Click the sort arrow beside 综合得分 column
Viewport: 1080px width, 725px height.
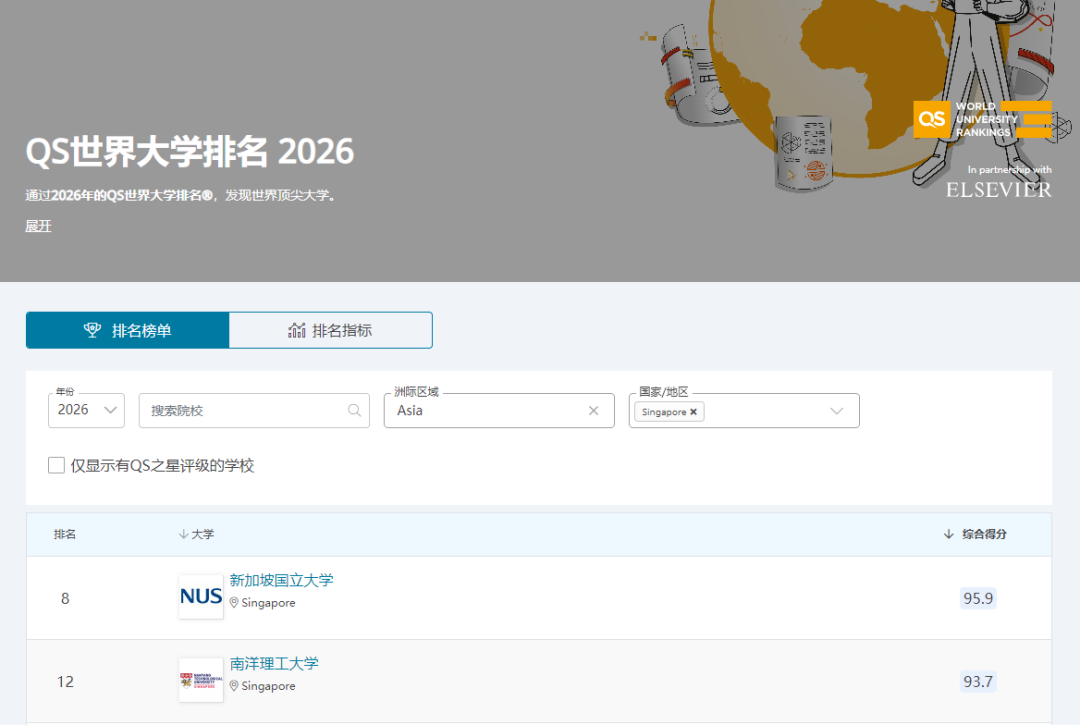pos(947,533)
